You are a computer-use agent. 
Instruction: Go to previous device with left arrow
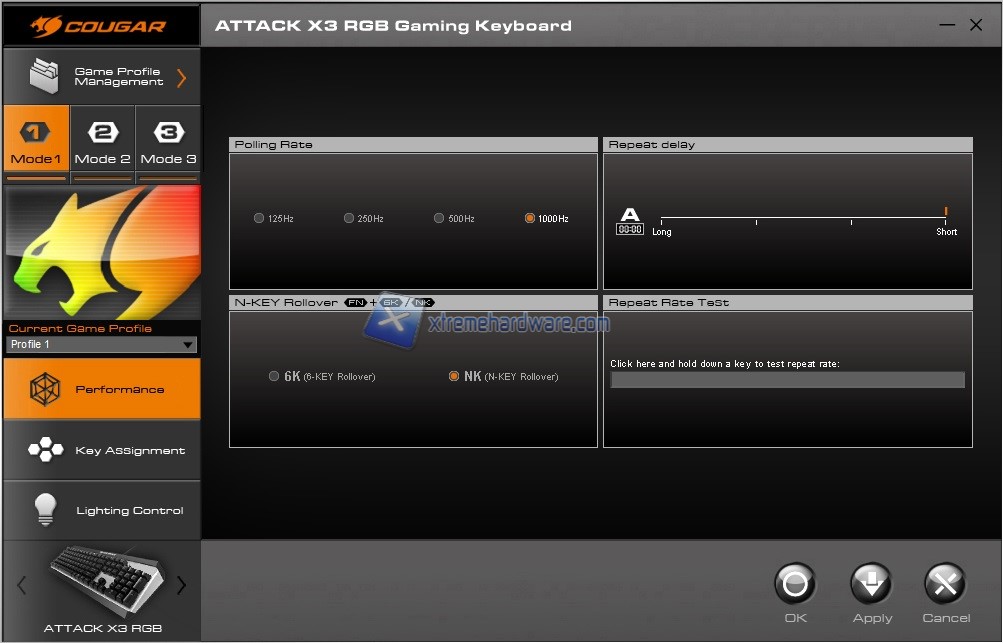click(x=22, y=585)
